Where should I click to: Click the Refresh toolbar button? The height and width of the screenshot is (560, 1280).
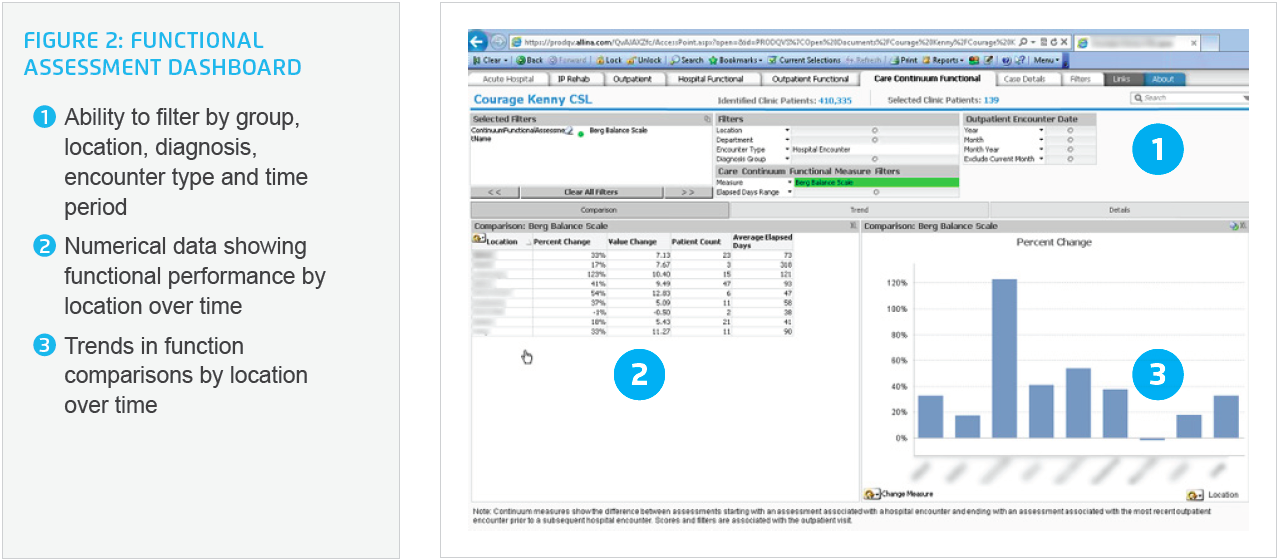click(863, 60)
